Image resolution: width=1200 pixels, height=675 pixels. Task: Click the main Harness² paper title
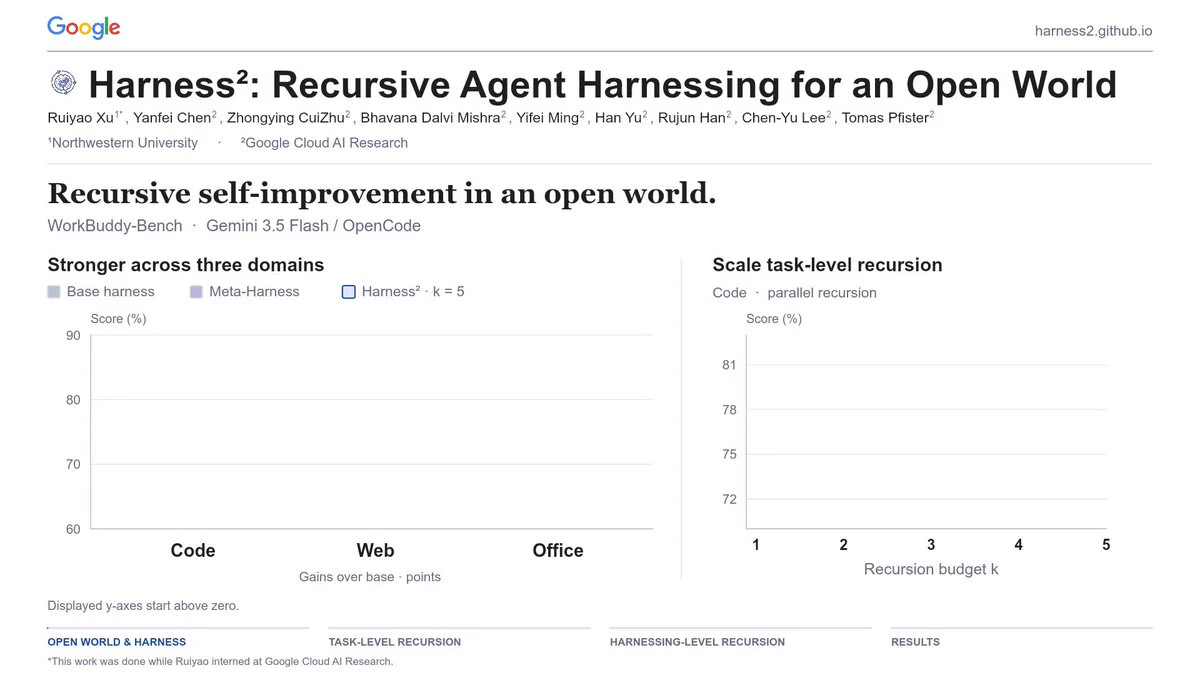point(602,85)
